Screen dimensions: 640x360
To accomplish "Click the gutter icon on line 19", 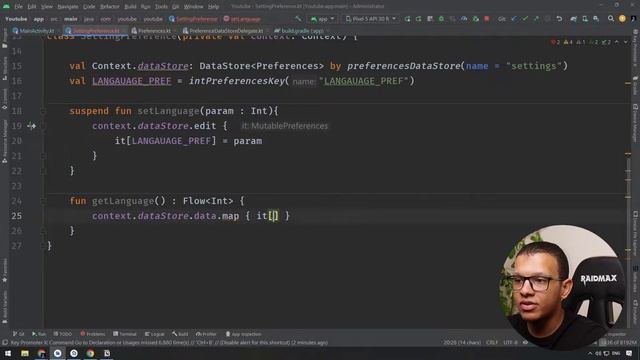I will click(31, 126).
